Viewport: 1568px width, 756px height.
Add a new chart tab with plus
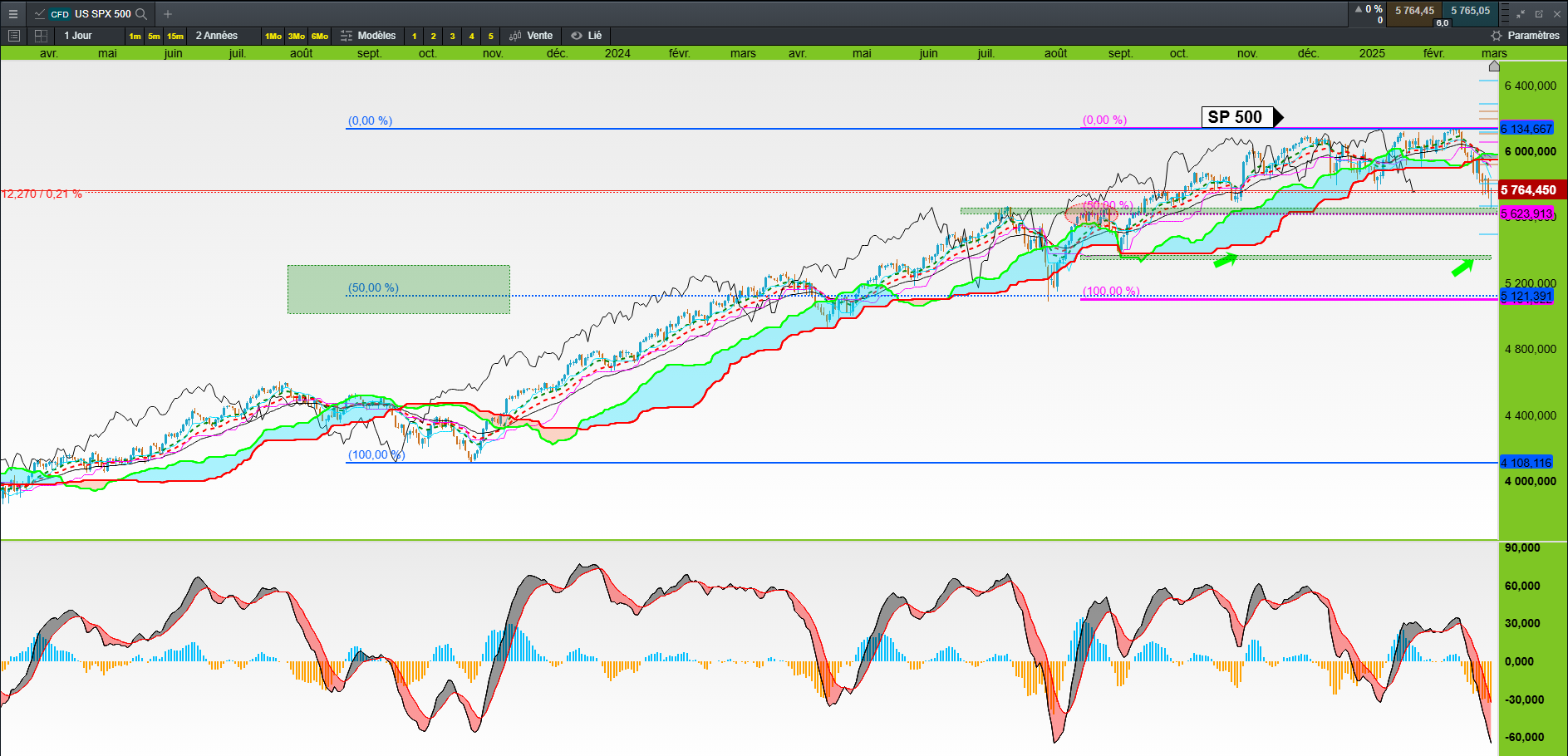point(168,14)
